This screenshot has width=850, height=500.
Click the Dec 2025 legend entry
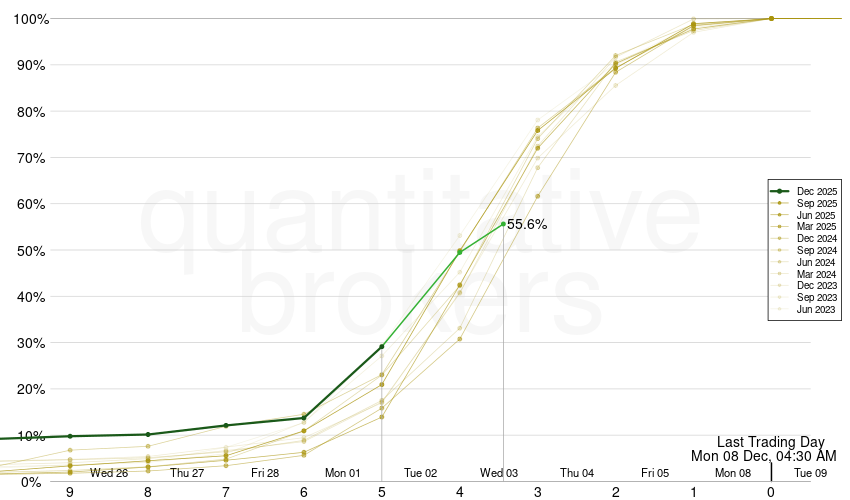[817, 191]
